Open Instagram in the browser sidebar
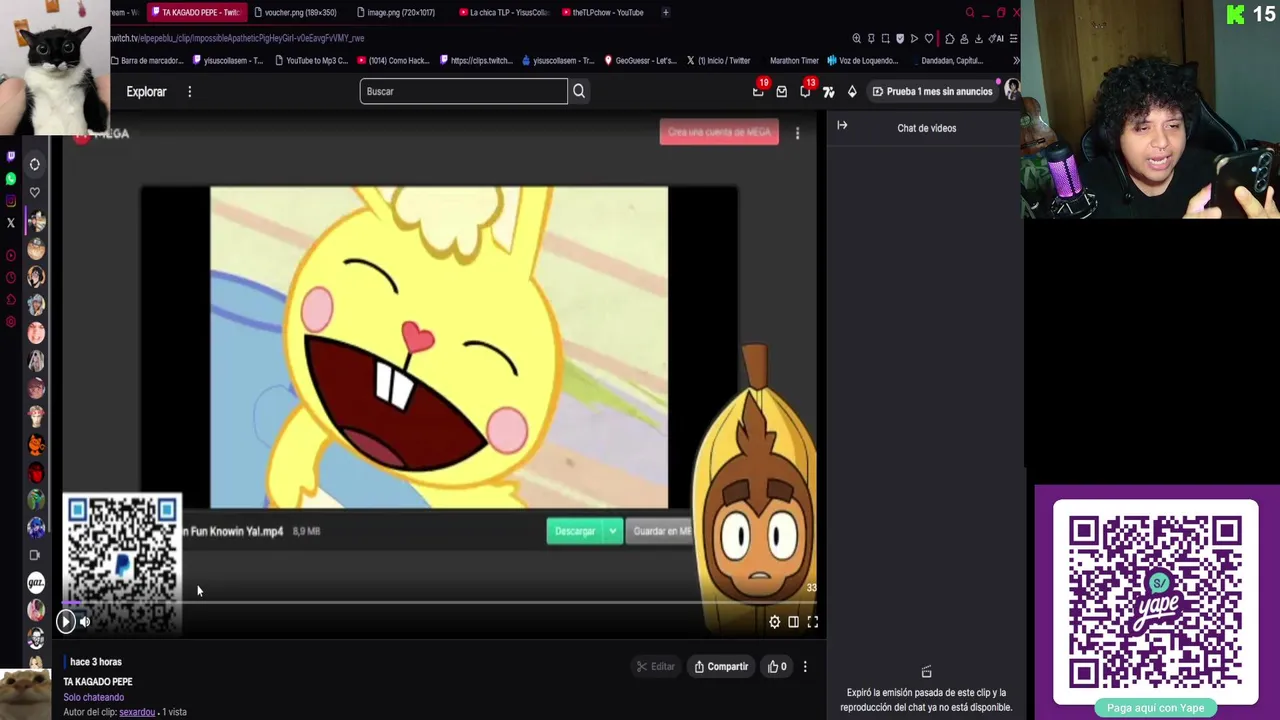 [x=11, y=201]
